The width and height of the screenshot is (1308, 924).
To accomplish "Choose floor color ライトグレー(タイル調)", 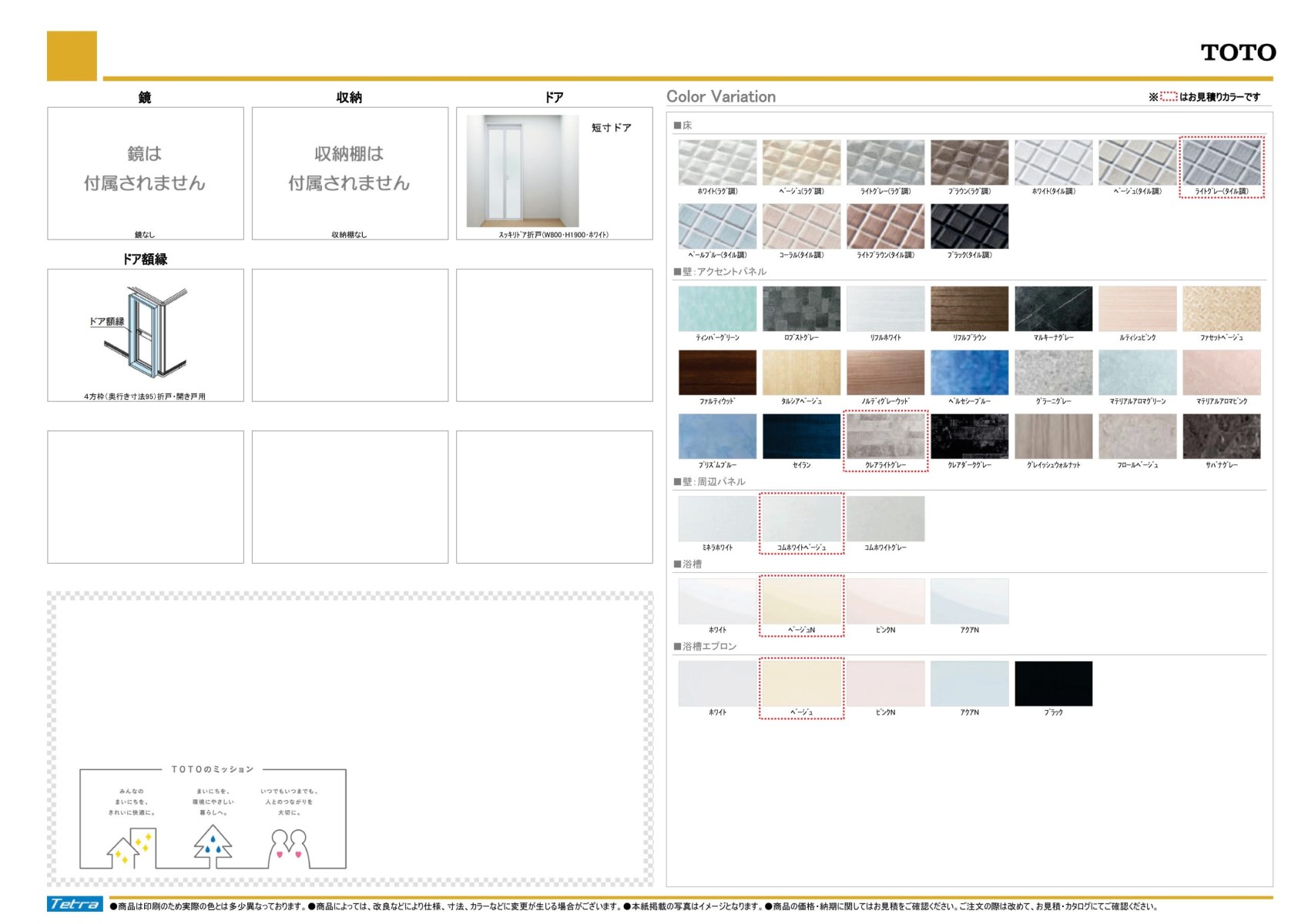I will (1221, 162).
